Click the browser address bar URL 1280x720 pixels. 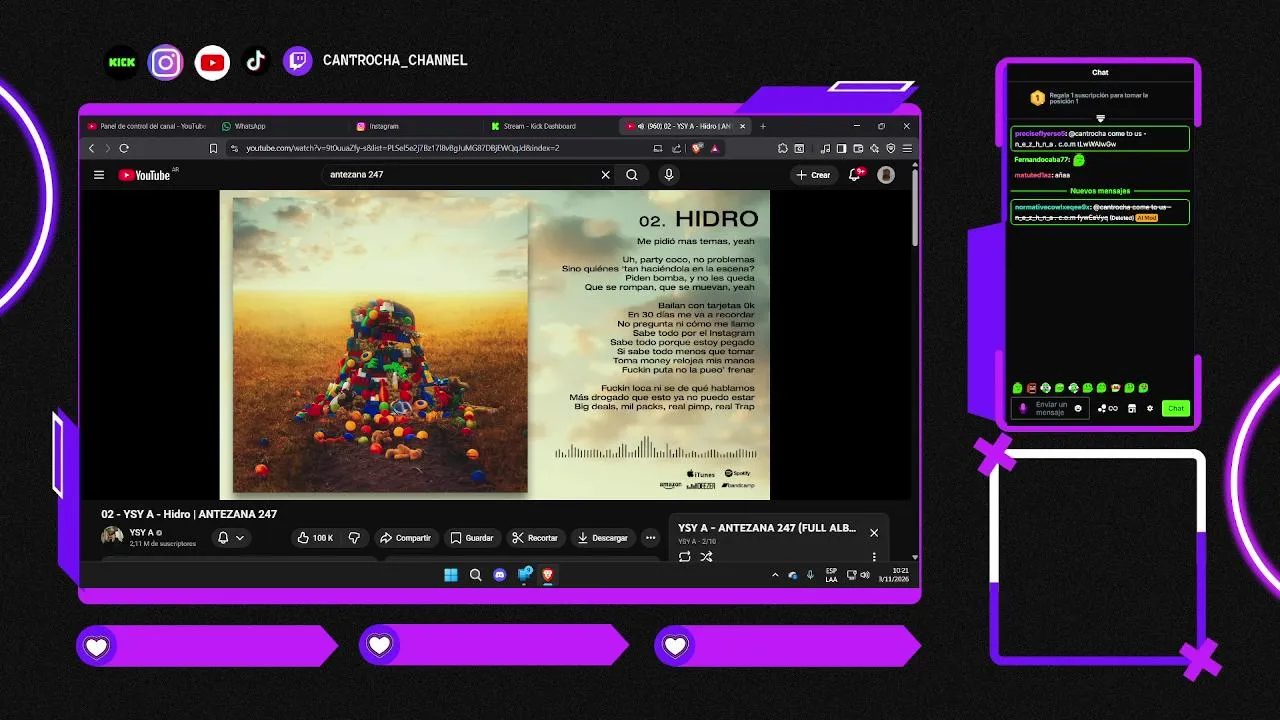402,148
